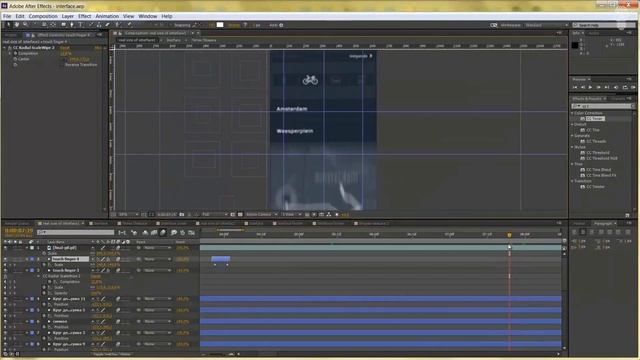Click the current time display in timeline
640x360 pixels.
coord(19,231)
